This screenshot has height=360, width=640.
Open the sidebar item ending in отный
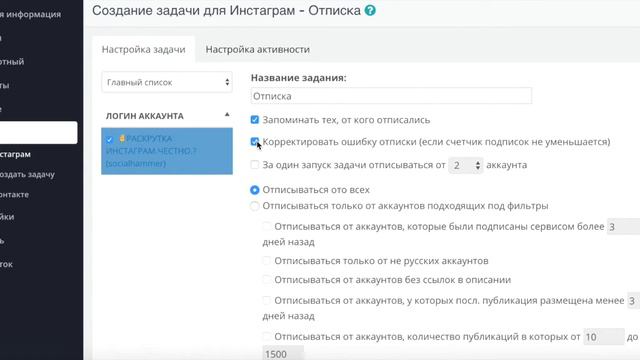tap(12, 62)
